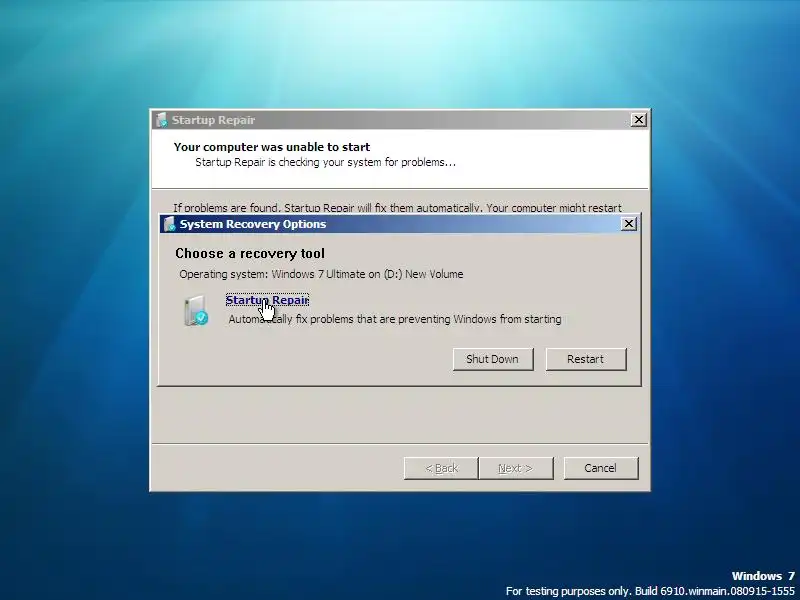Click the grayed Next button in Startup Repair

click(x=515, y=468)
